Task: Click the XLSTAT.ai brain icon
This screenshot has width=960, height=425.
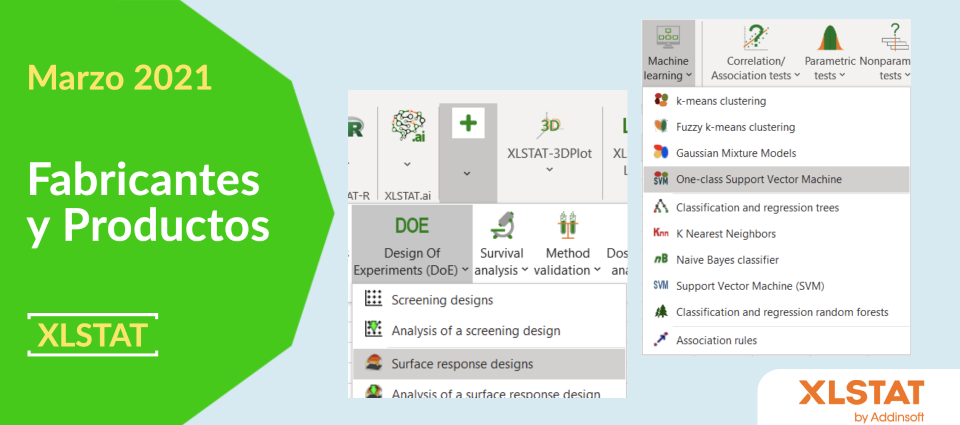Action: (x=408, y=127)
